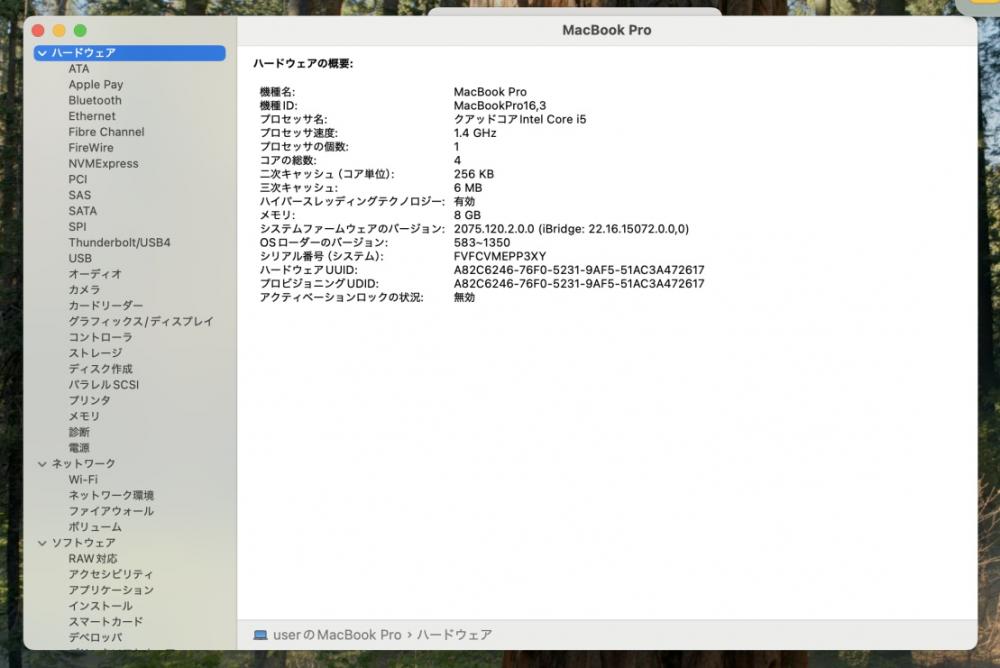
Task: Select ATA in the sidebar
Action: [79, 69]
